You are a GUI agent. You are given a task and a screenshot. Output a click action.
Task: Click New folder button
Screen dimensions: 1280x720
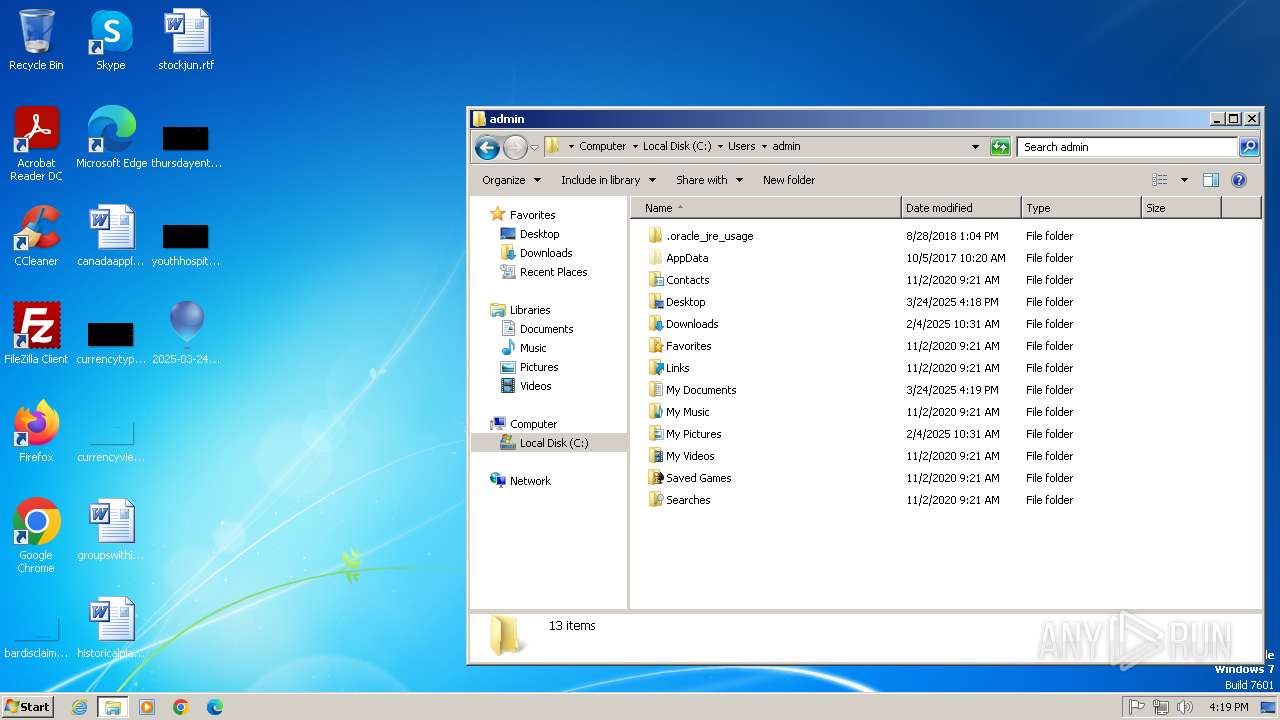[x=789, y=180]
